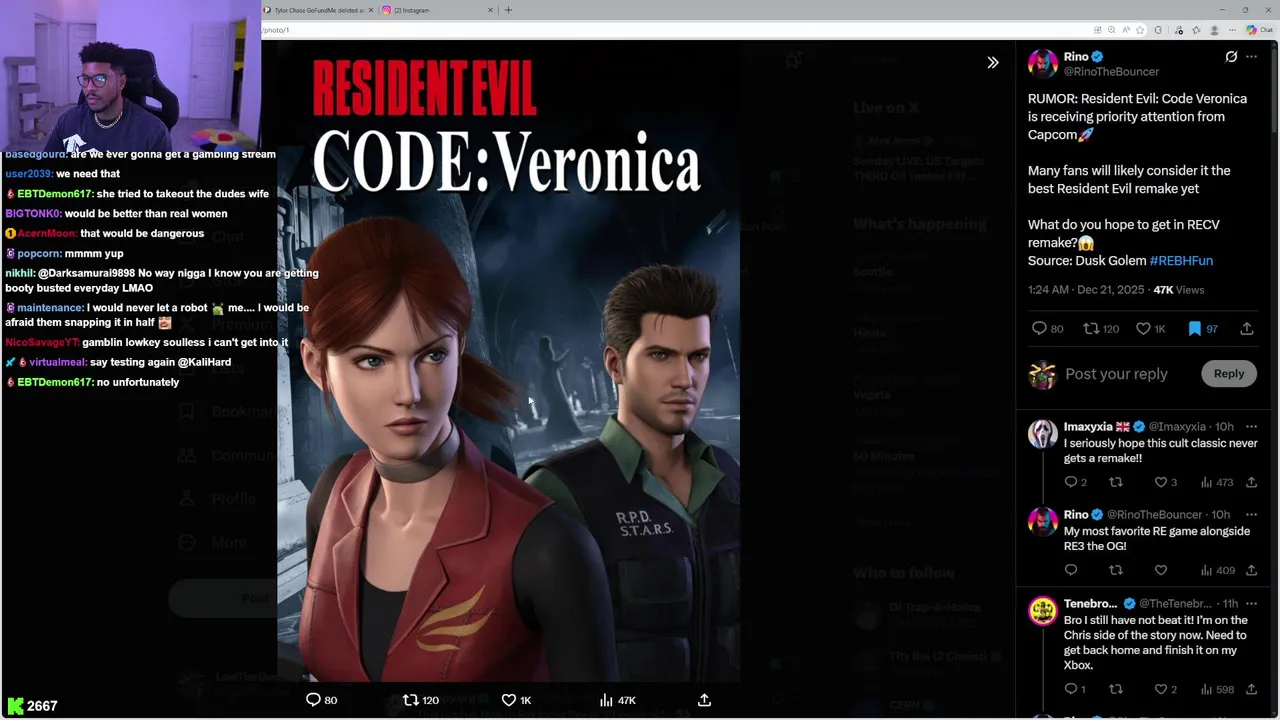The height and width of the screenshot is (720, 1280).
Task: Open the Grok icon on Rino's post
Action: (x=1231, y=57)
